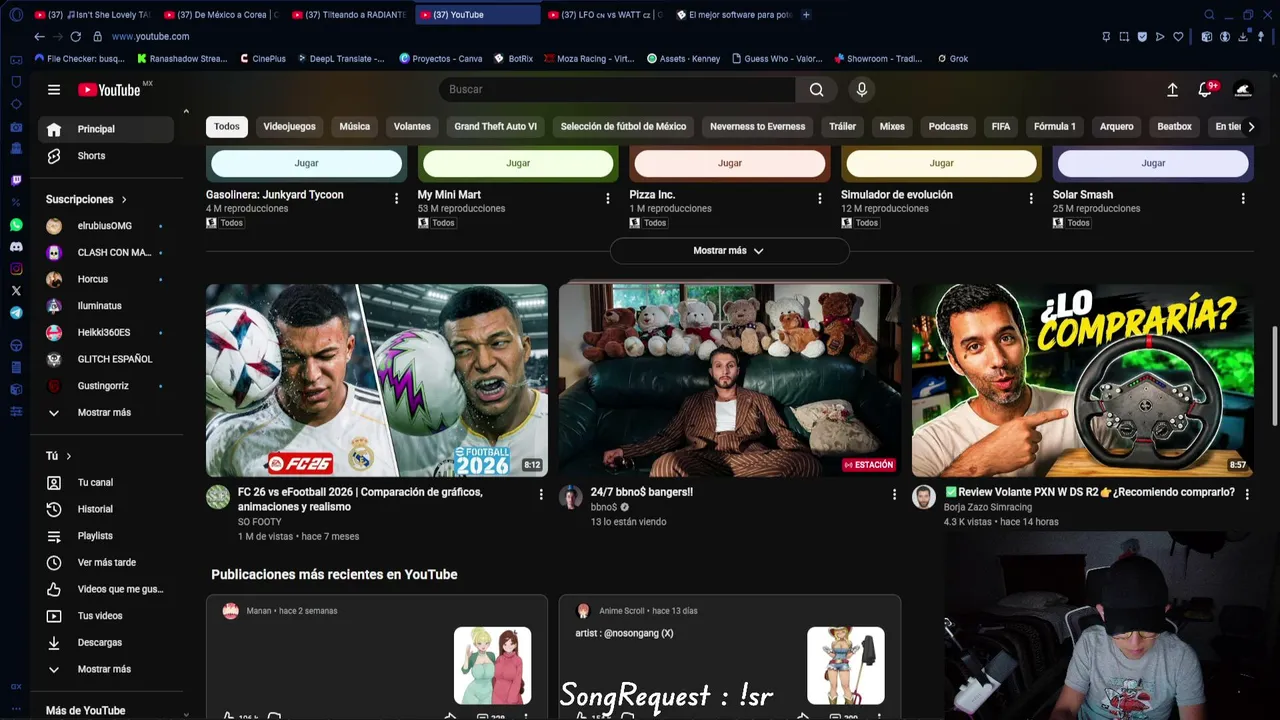Click Jugar for My Mini Mart
Screen dimensions: 1280x720
click(x=518, y=163)
